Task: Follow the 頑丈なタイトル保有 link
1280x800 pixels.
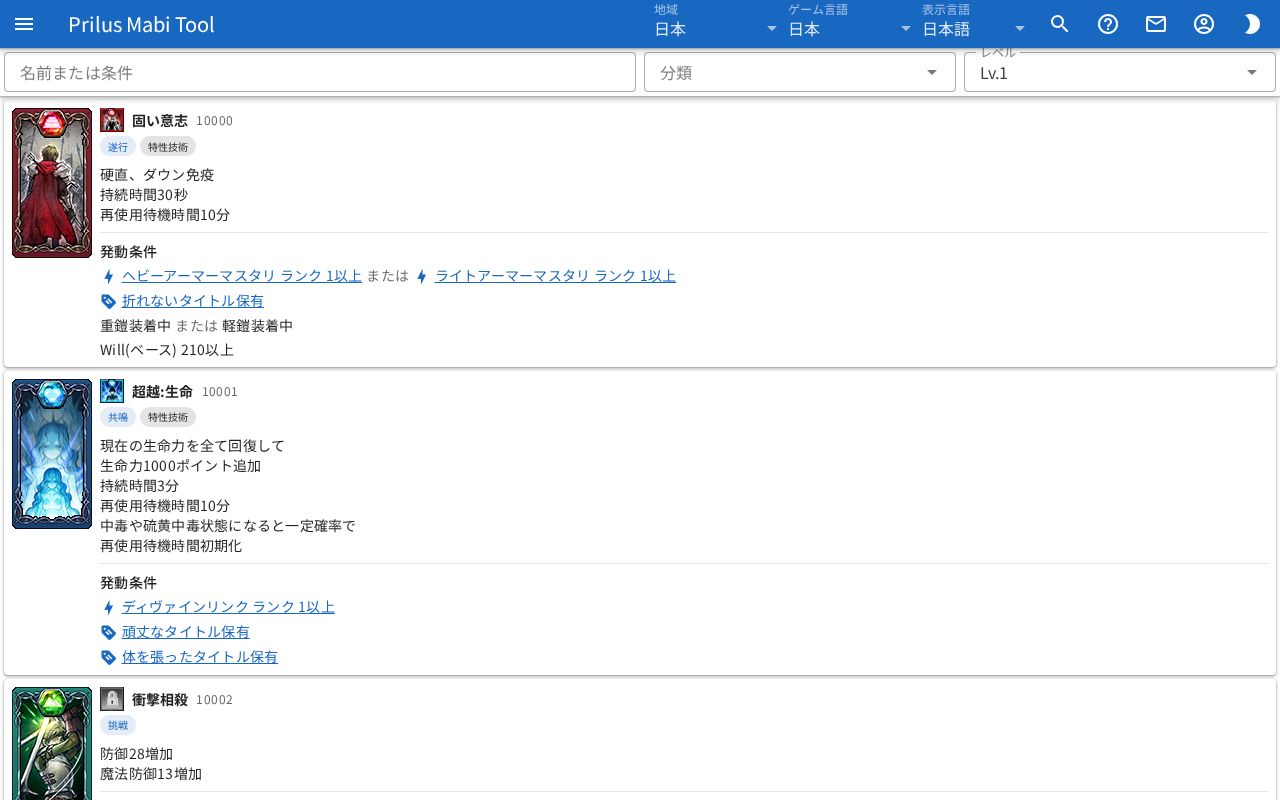Action: point(186,632)
